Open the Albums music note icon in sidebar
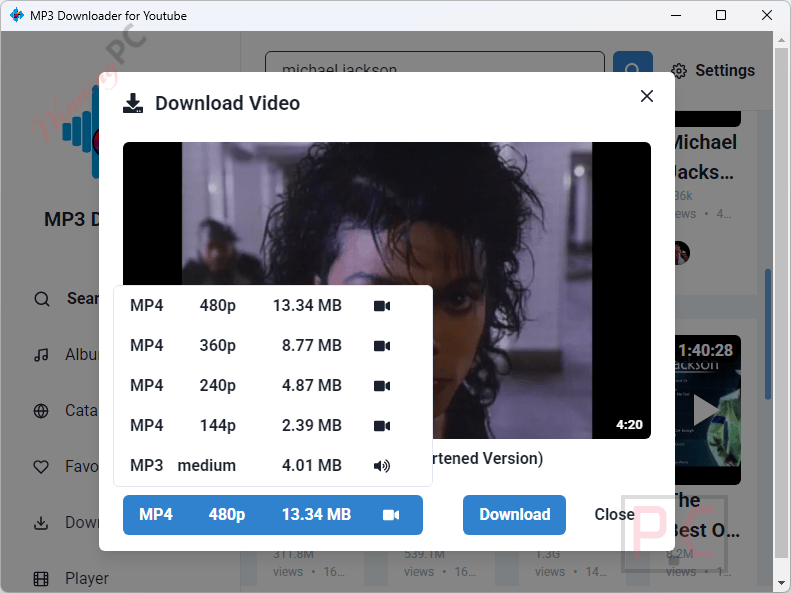The image size is (791, 593). 41,355
